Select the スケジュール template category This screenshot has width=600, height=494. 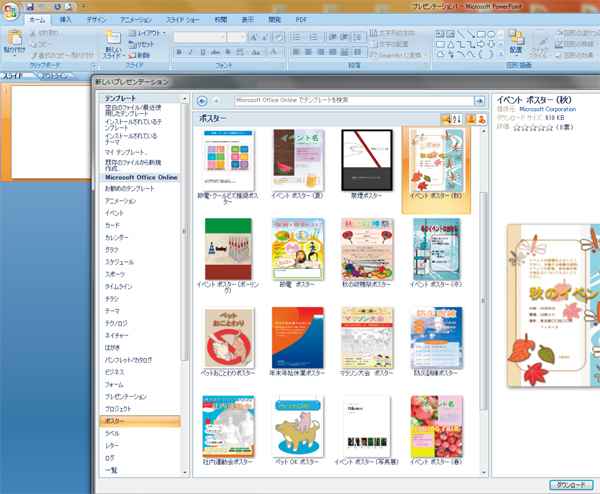click(x=119, y=262)
